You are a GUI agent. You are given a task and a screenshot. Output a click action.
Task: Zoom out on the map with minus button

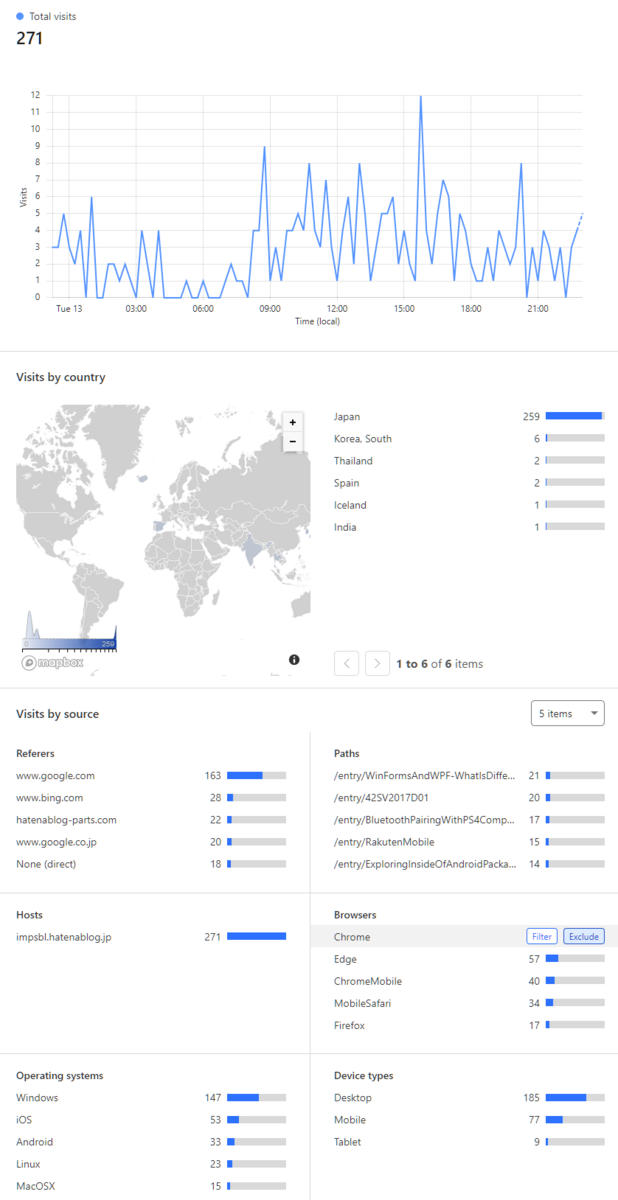tap(292, 441)
